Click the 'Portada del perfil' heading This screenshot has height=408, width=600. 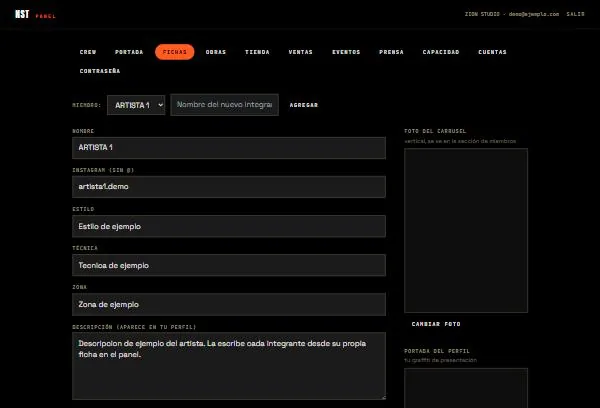tap(437, 351)
